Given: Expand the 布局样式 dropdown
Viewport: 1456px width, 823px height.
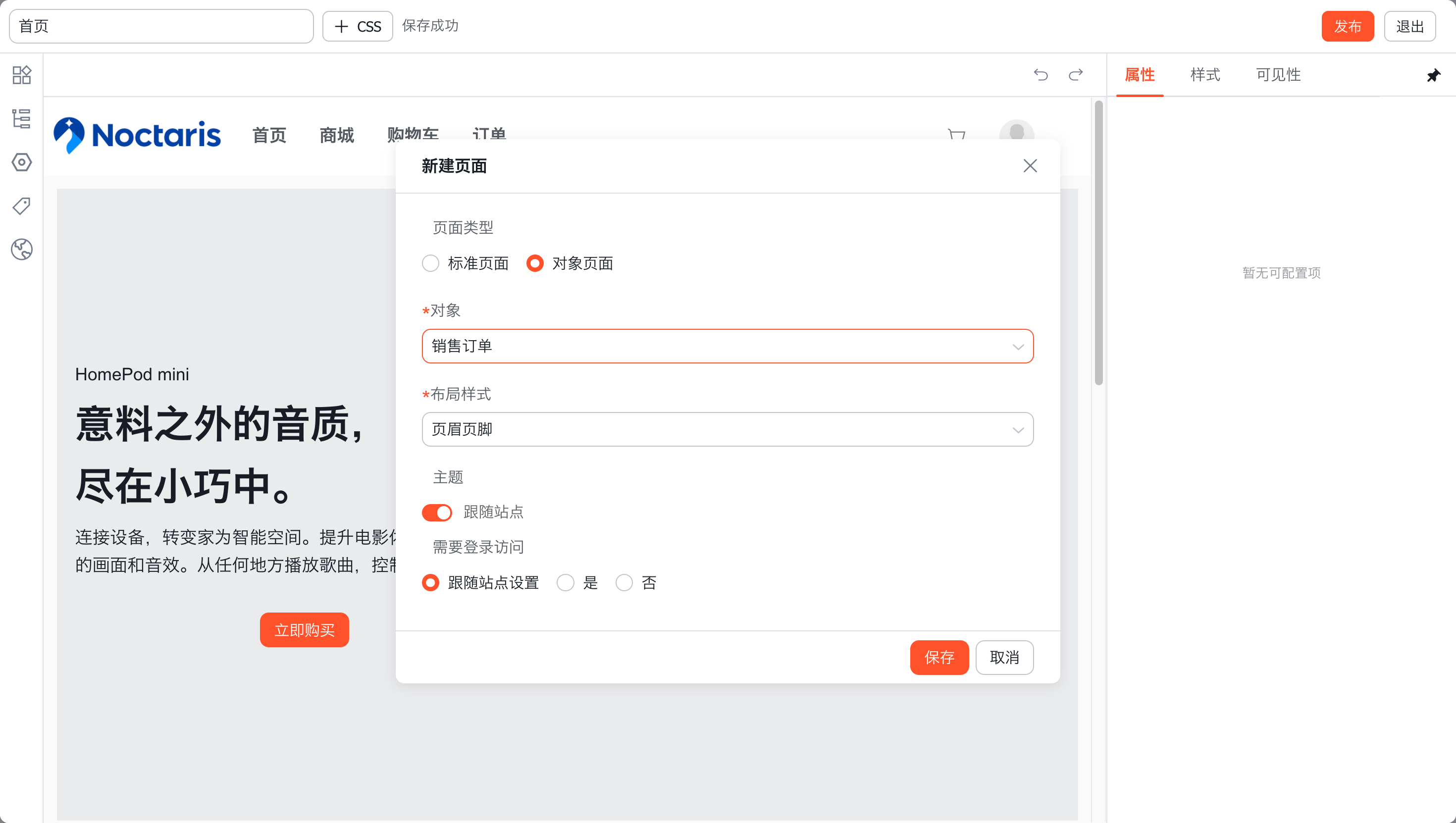Looking at the screenshot, I should coord(728,430).
